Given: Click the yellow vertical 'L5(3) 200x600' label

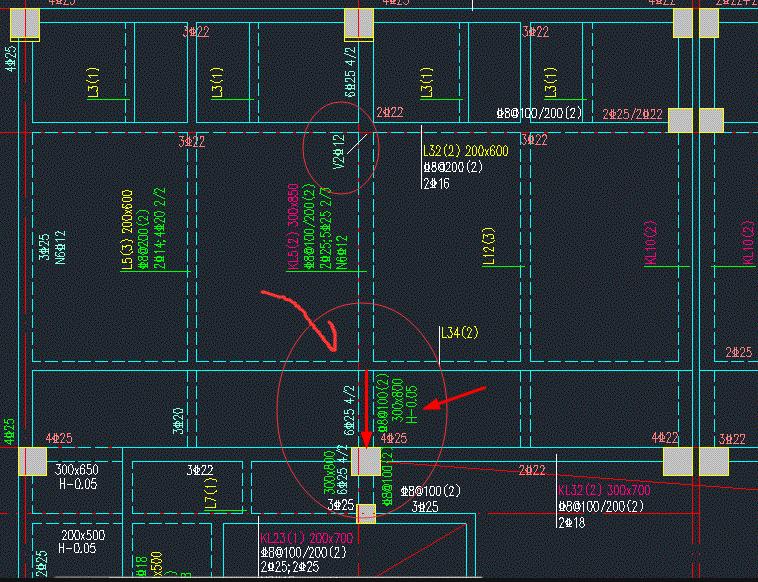Looking at the screenshot, I should tap(127, 230).
